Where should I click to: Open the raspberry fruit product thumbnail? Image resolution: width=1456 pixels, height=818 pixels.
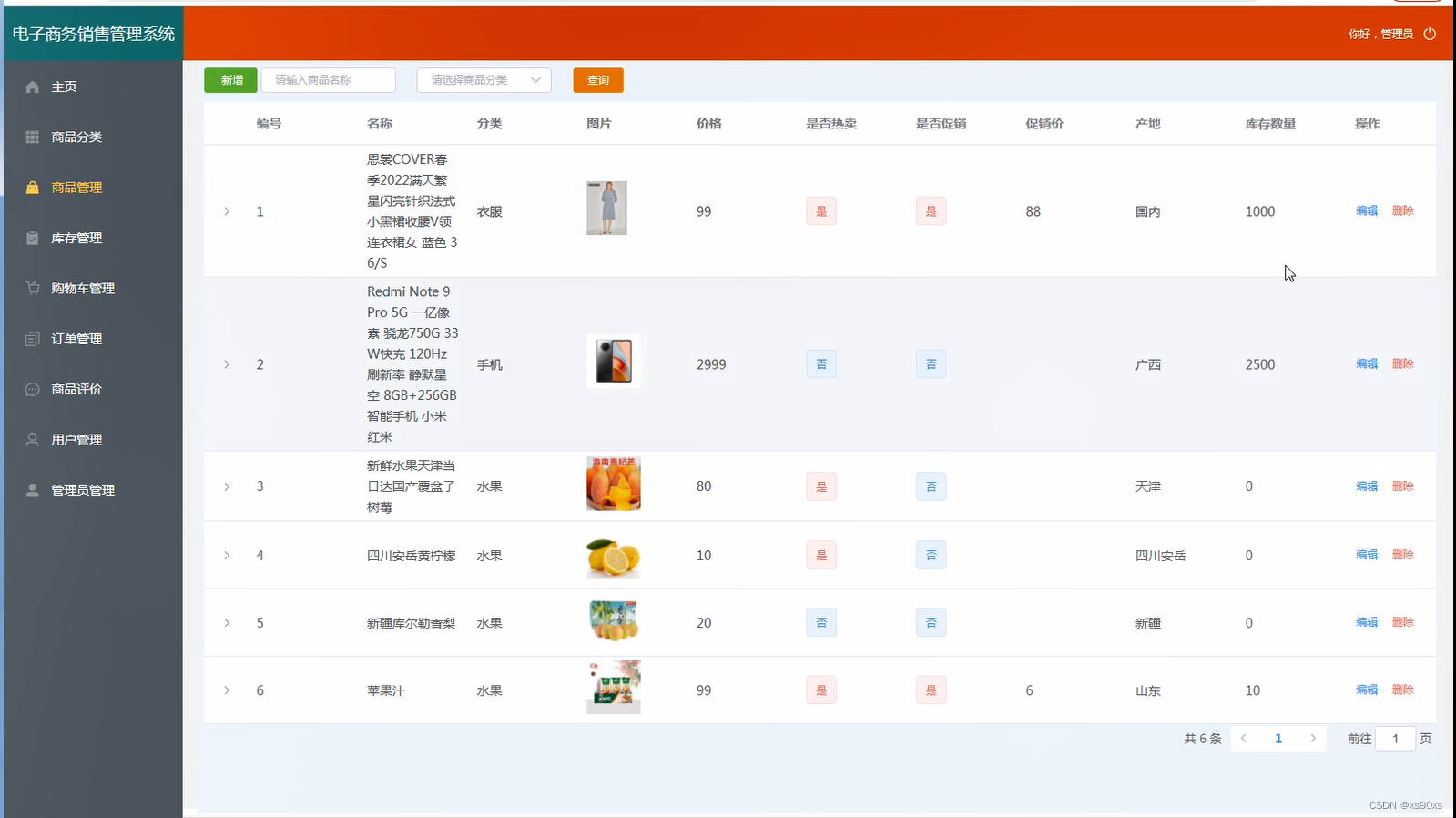(x=614, y=484)
